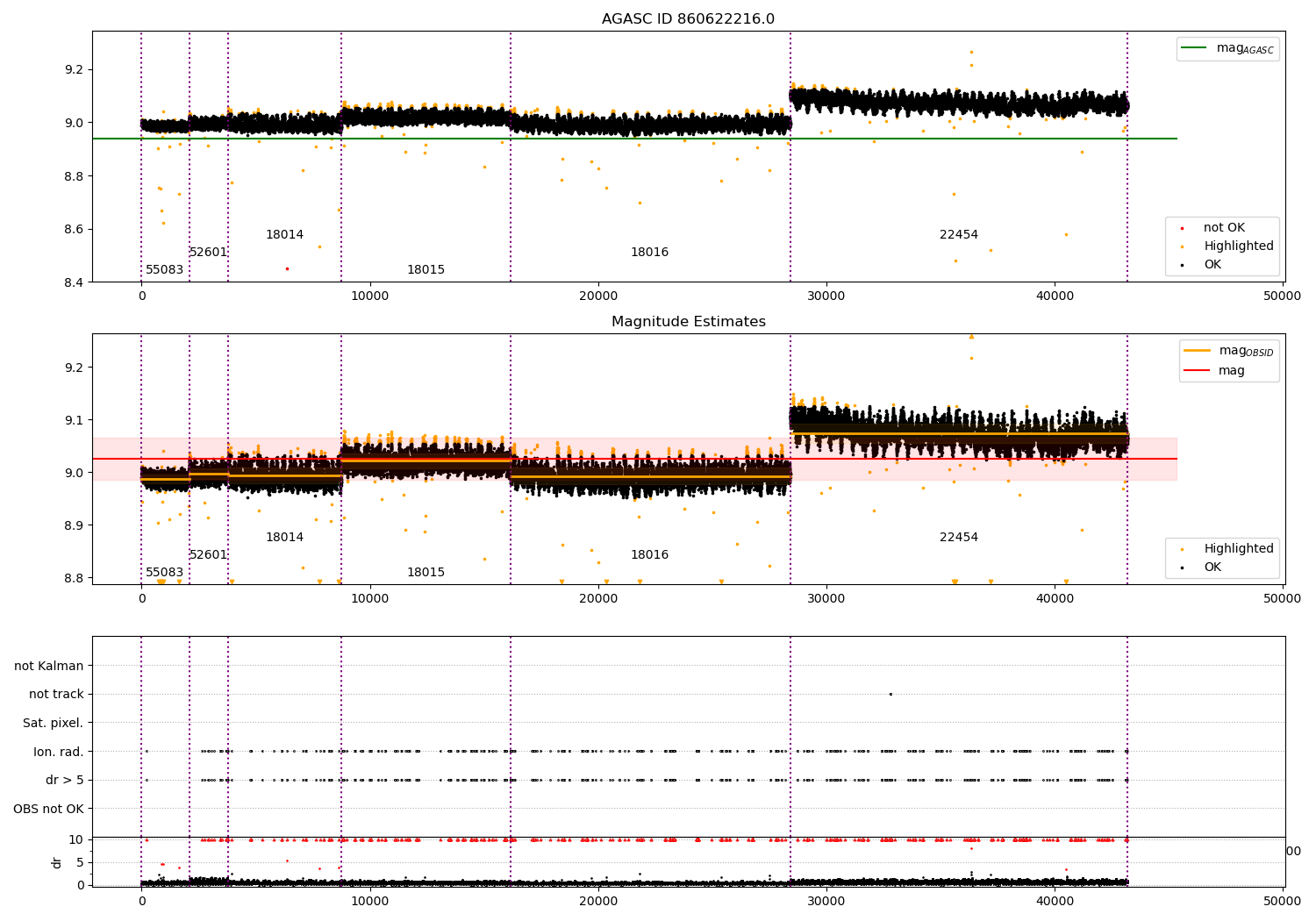Click obsid label 52601 in Magnitude Estimates plot
The image size is (1316, 921).
(209, 554)
